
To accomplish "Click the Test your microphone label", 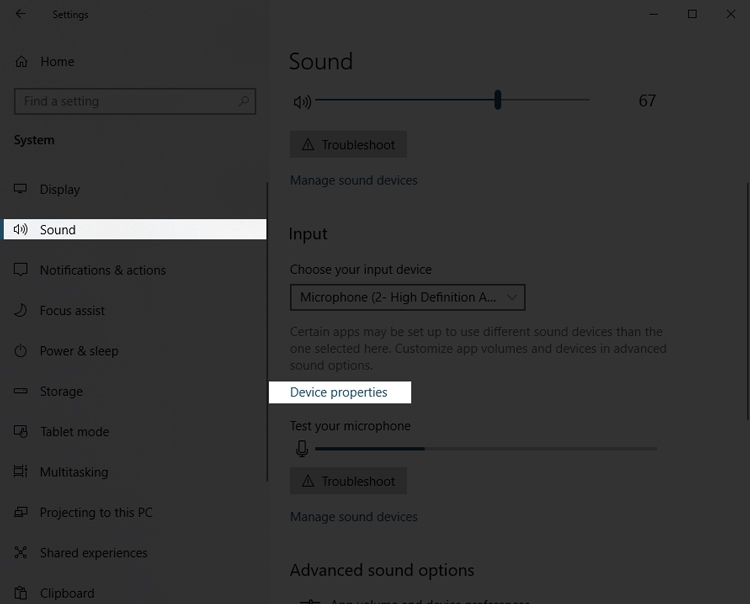I will [350, 426].
